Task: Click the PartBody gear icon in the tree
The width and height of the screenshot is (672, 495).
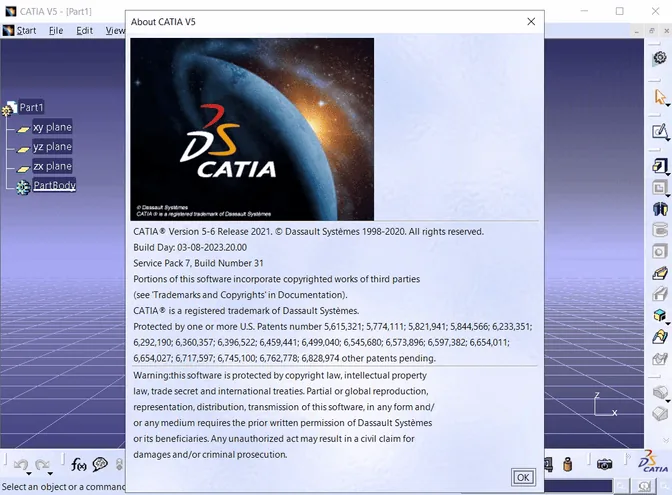Action: click(x=23, y=187)
